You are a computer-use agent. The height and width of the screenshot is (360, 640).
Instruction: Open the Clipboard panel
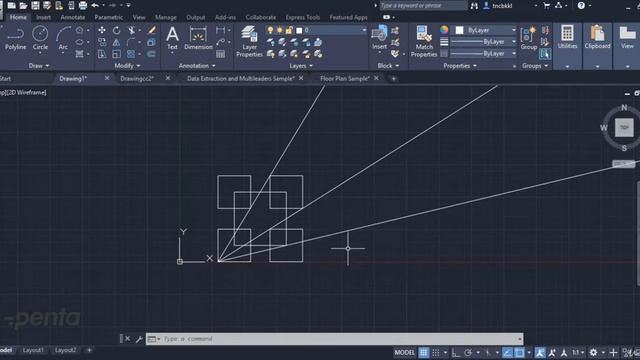pyautogui.click(x=598, y=38)
